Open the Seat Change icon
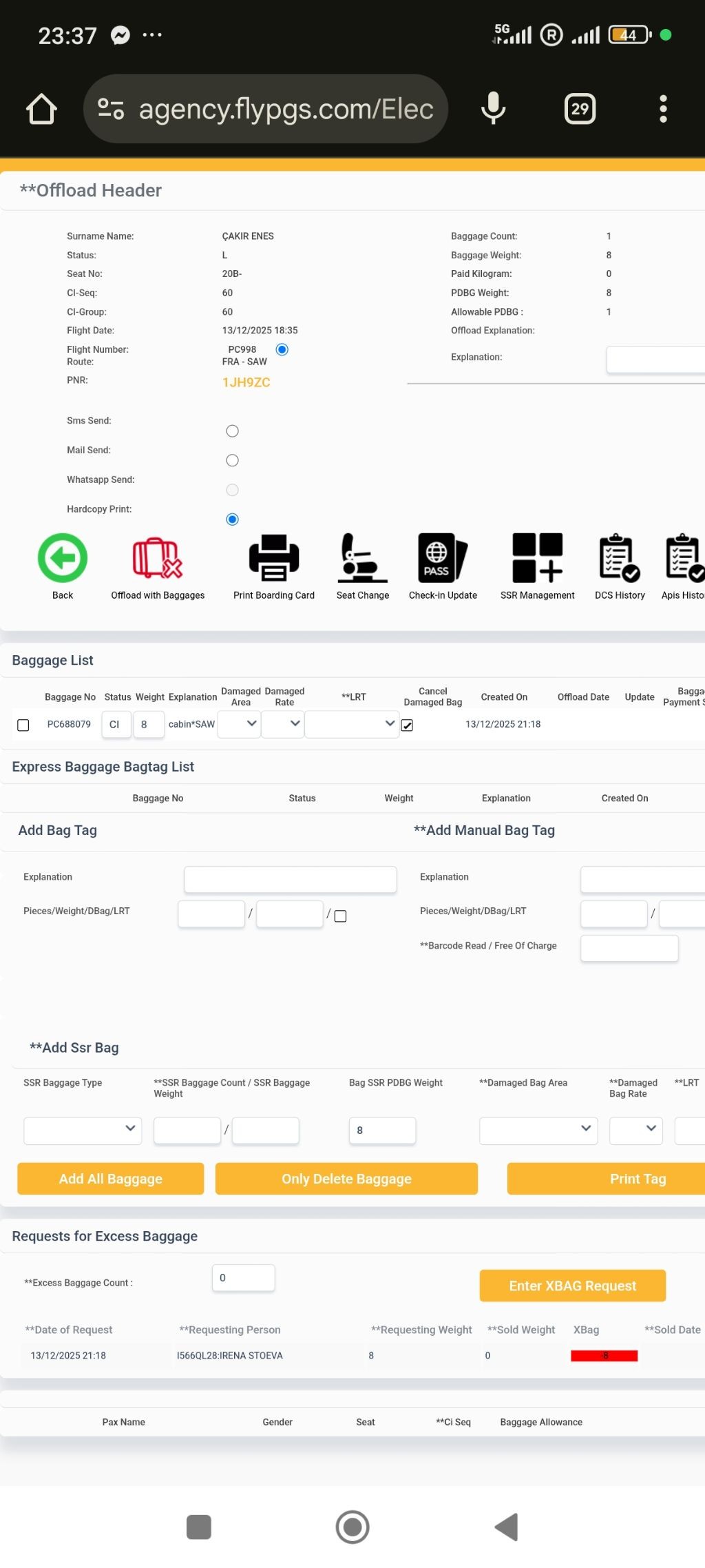Viewport: 705px width, 1568px height. point(362,558)
